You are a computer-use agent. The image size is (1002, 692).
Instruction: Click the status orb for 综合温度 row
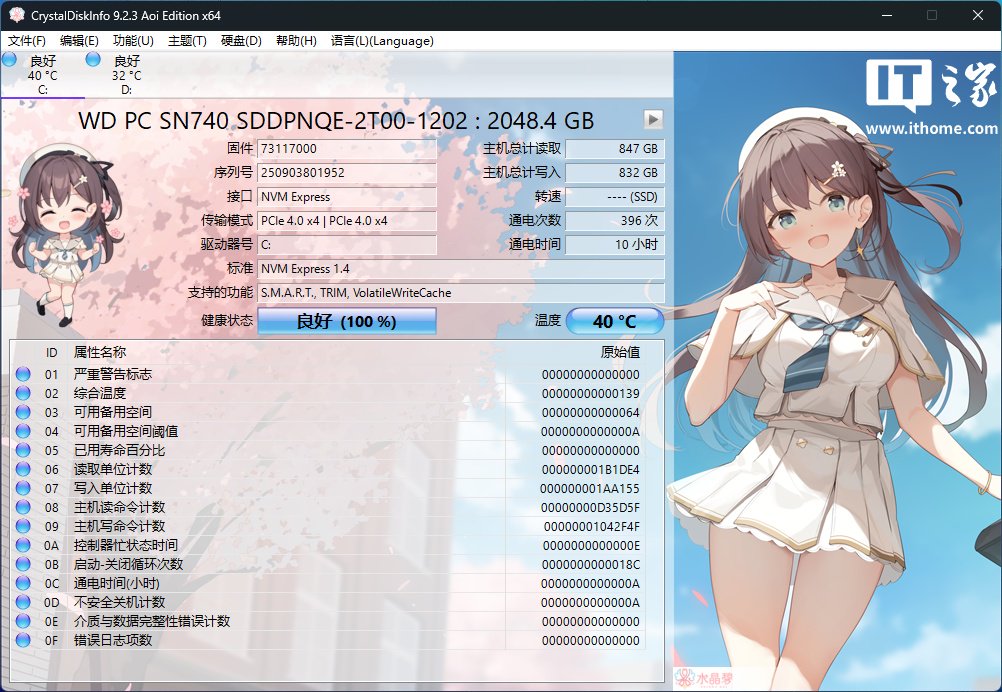click(x=23, y=393)
